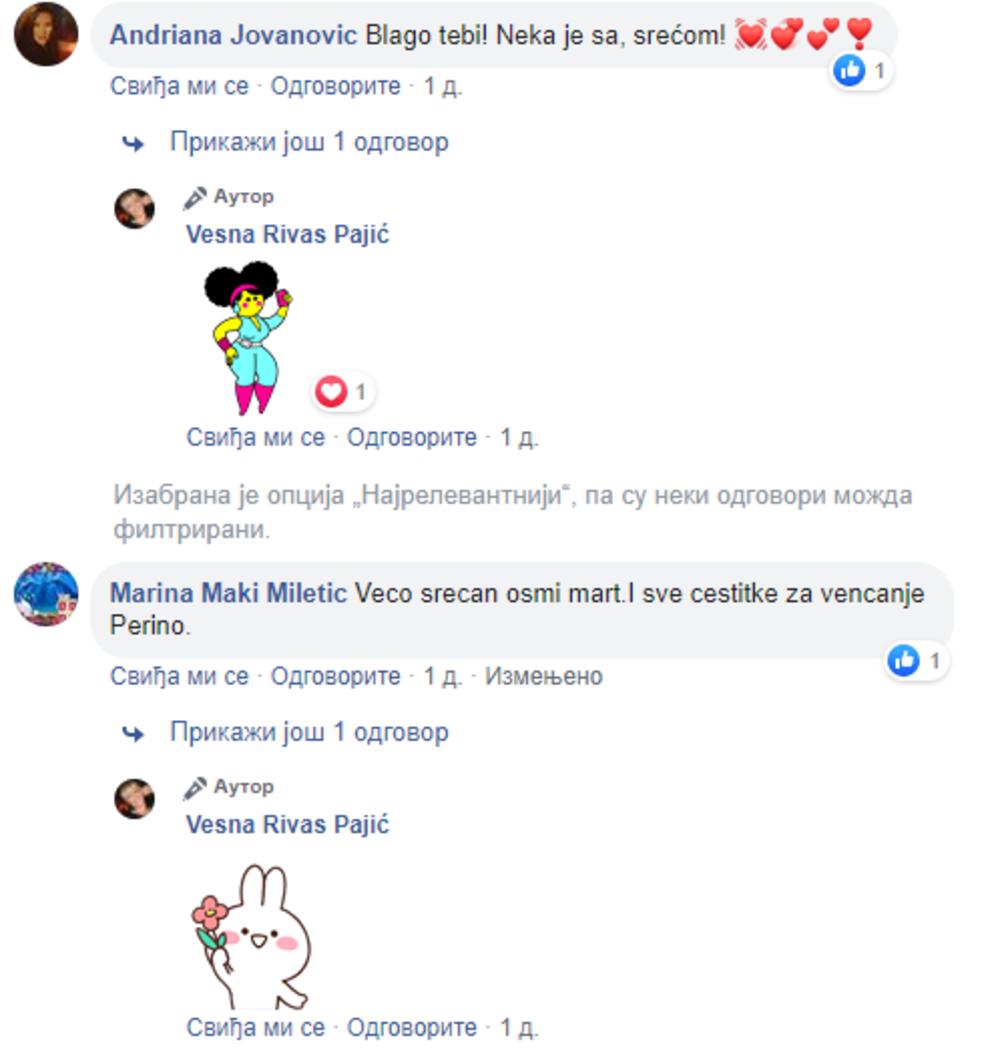The image size is (1000, 1056).
Task: Open Vesna's avatar above the bunny sticker
Action: (x=135, y=799)
